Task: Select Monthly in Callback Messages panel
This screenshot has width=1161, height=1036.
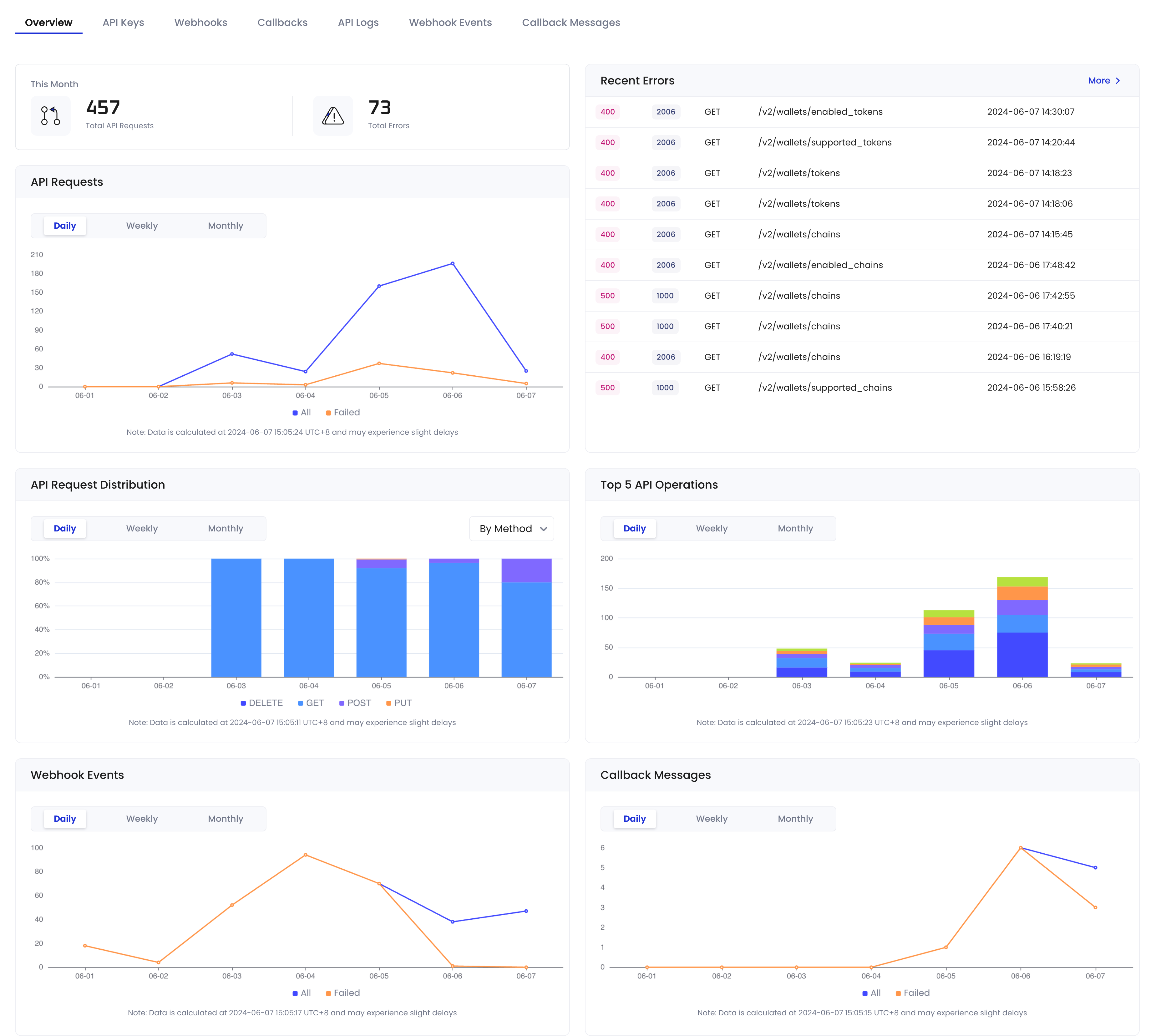Action: coord(796,819)
